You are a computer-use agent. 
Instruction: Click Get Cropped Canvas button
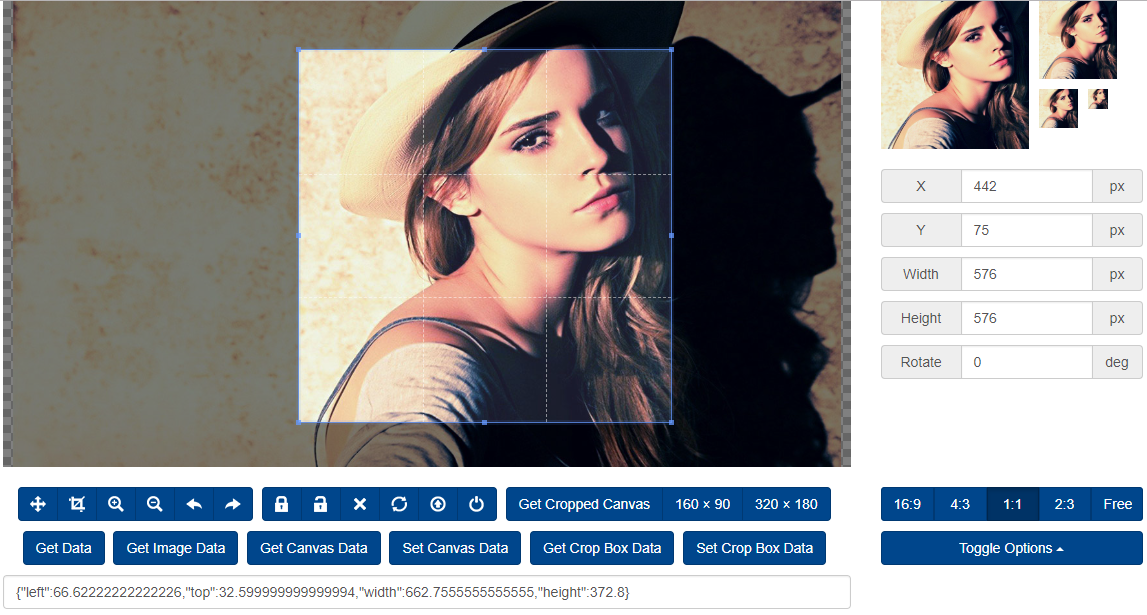click(x=584, y=504)
